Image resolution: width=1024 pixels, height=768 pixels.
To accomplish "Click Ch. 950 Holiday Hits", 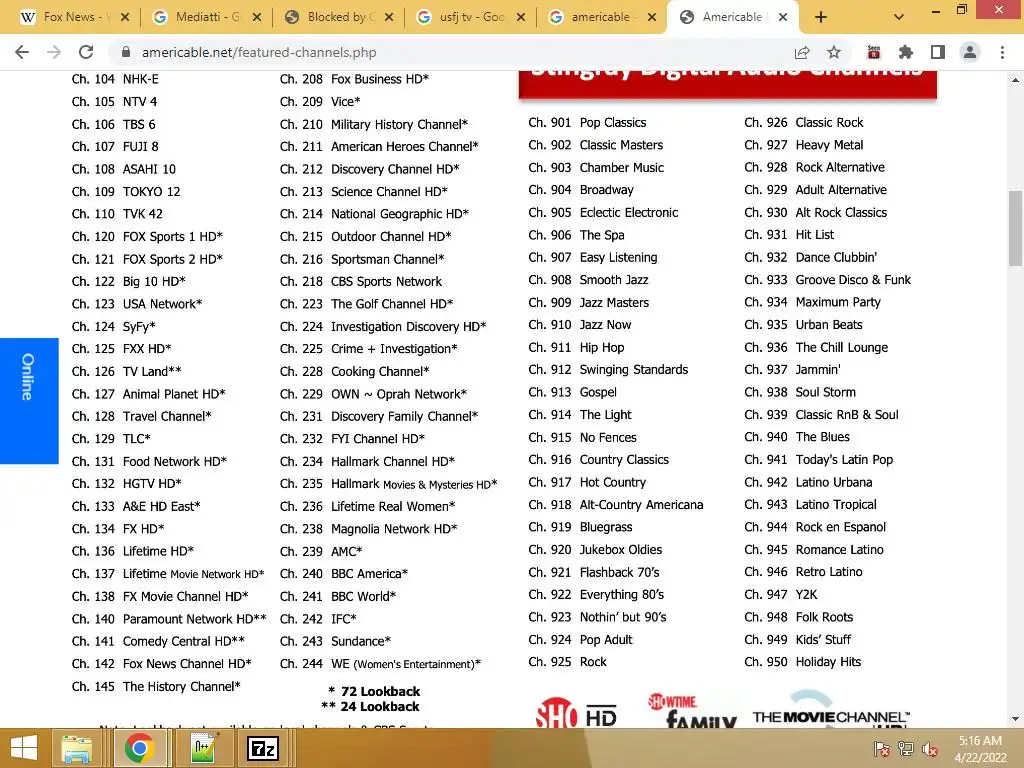I will 803,662.
